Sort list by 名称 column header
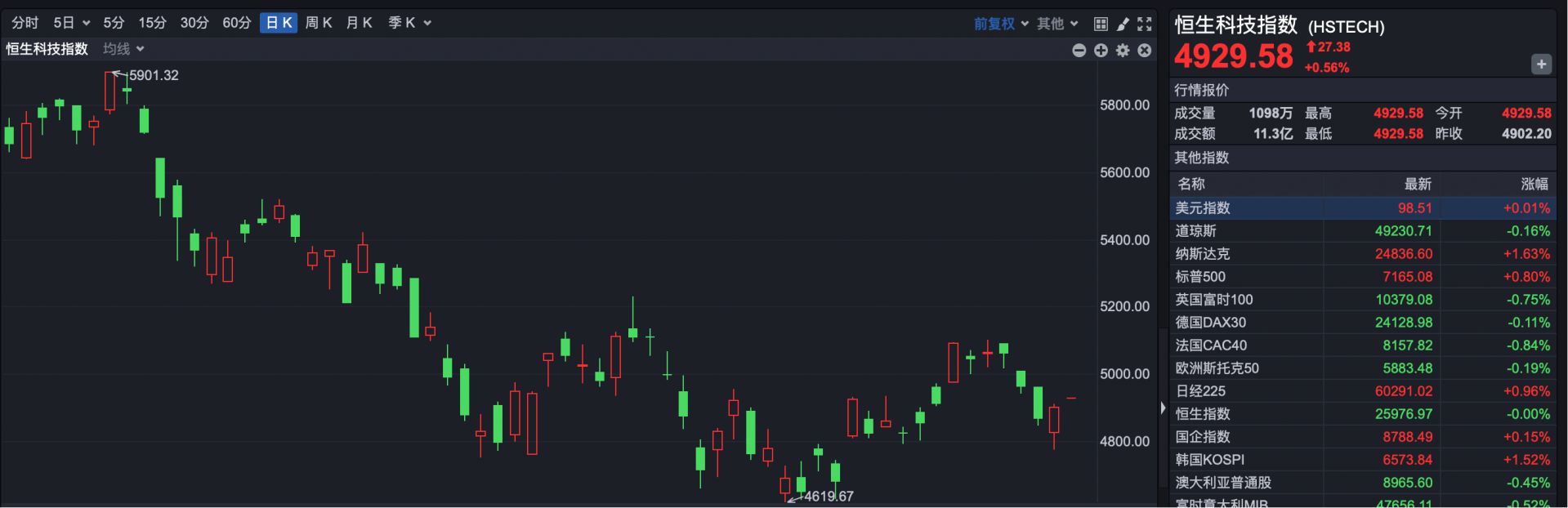The height and width of the screenshot is (508, 1568). tap(1191, 184)
